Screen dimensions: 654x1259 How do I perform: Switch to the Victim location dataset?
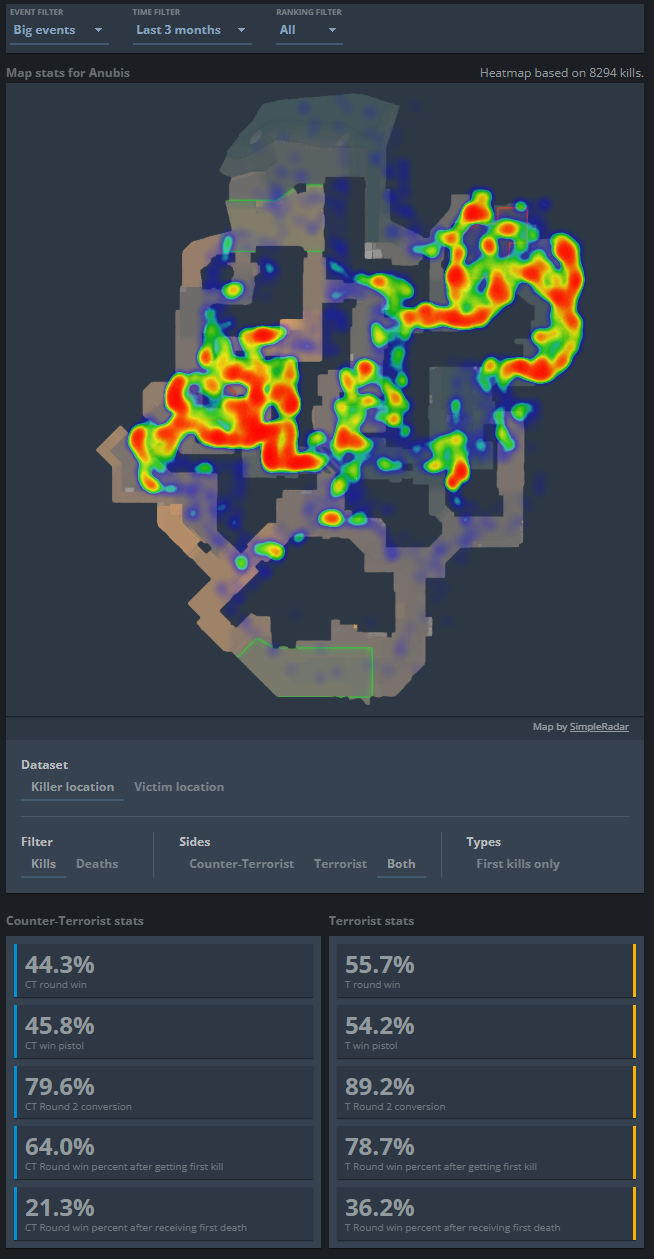tap(179, 787)
